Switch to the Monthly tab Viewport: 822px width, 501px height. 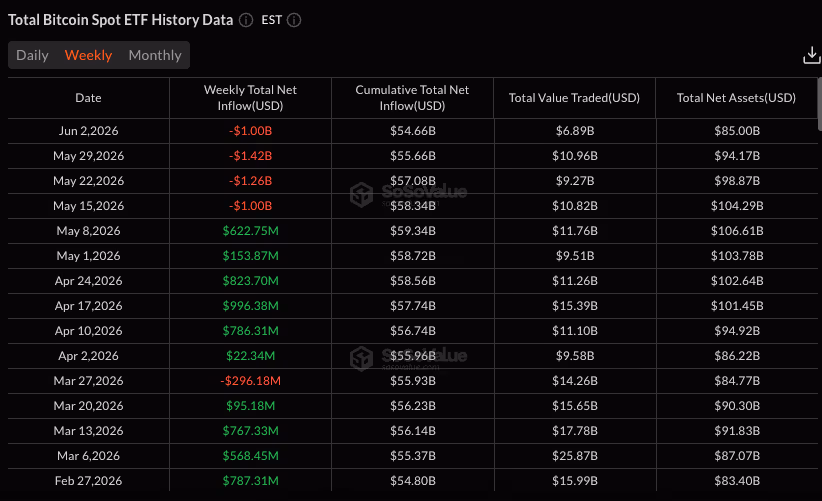point(155,55)
